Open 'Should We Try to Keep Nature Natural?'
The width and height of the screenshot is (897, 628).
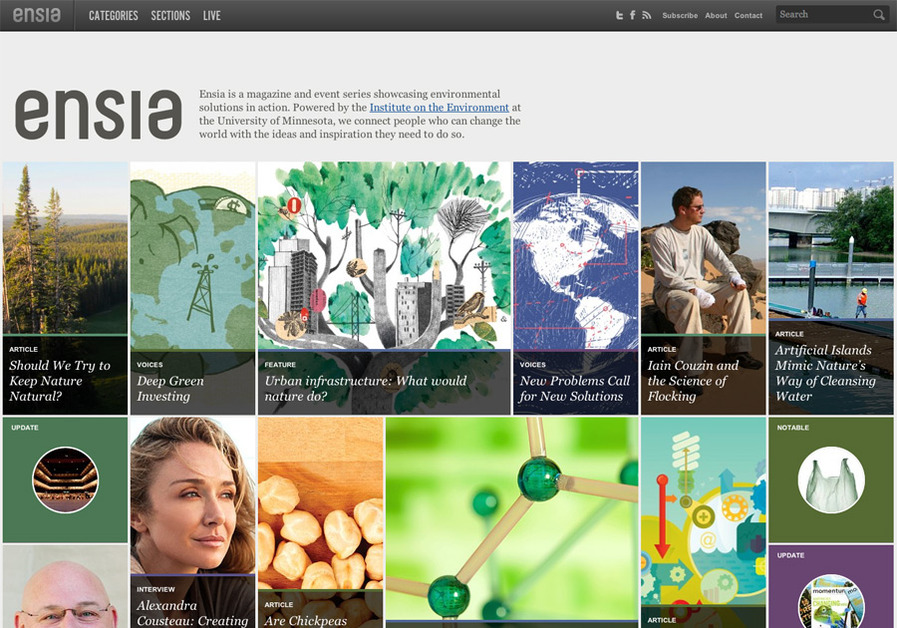[x=59, y=380]
